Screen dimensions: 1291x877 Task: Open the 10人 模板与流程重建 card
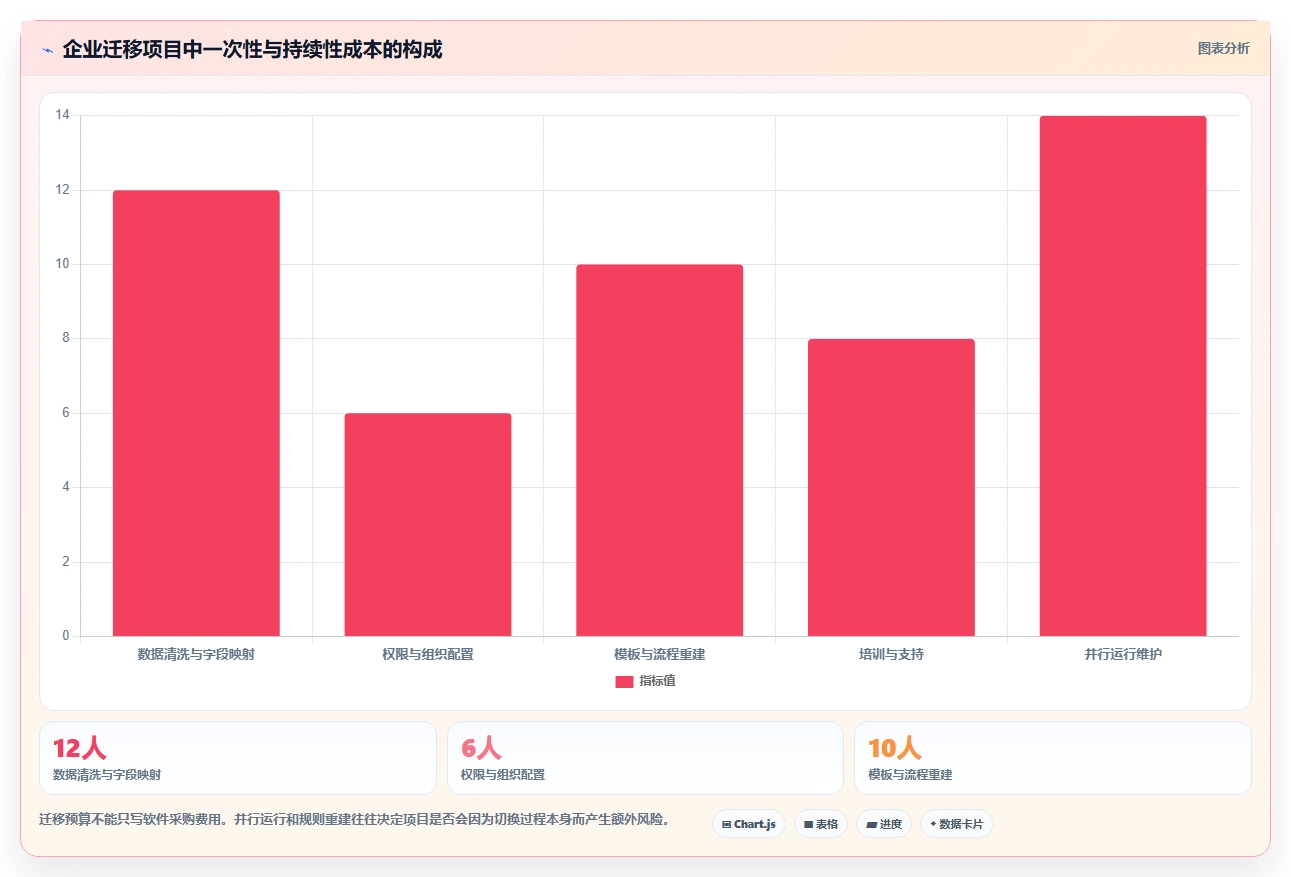(x=1052, y=758)
